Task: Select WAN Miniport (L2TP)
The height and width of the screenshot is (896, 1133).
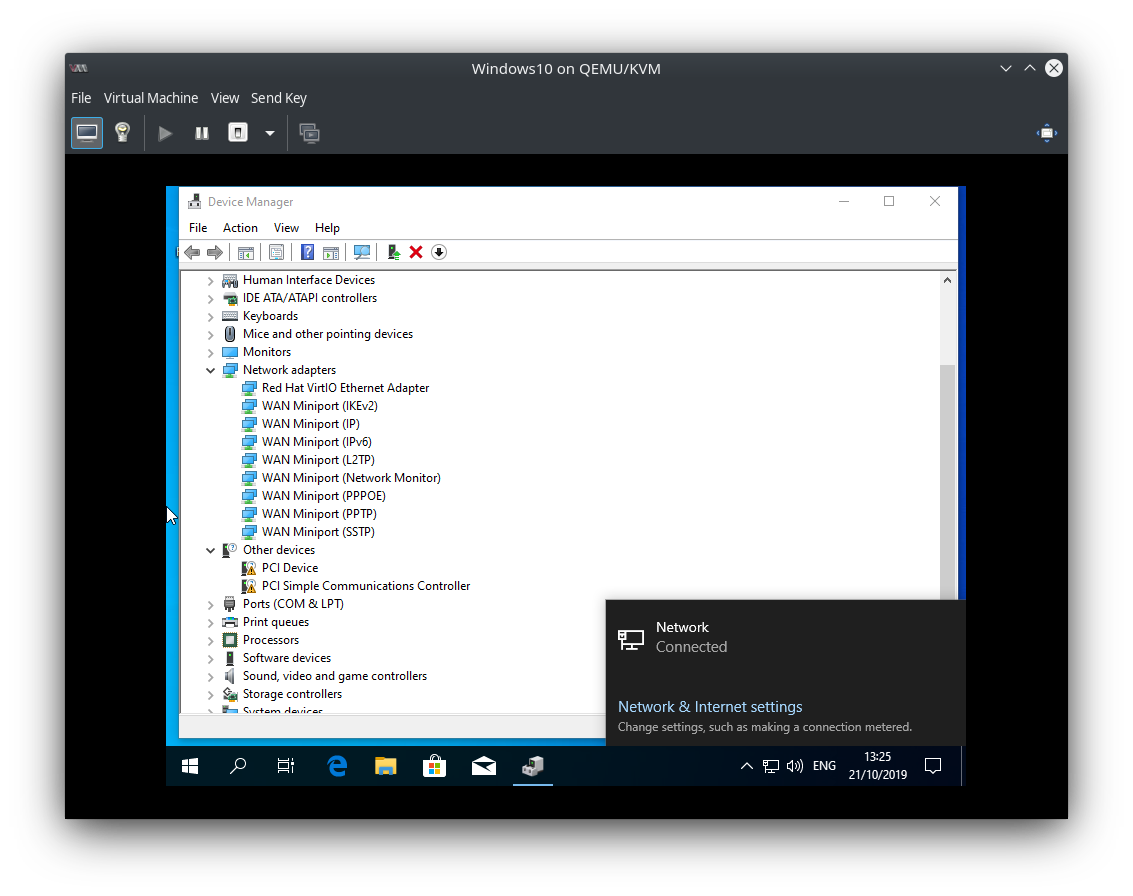Action: 318,460
